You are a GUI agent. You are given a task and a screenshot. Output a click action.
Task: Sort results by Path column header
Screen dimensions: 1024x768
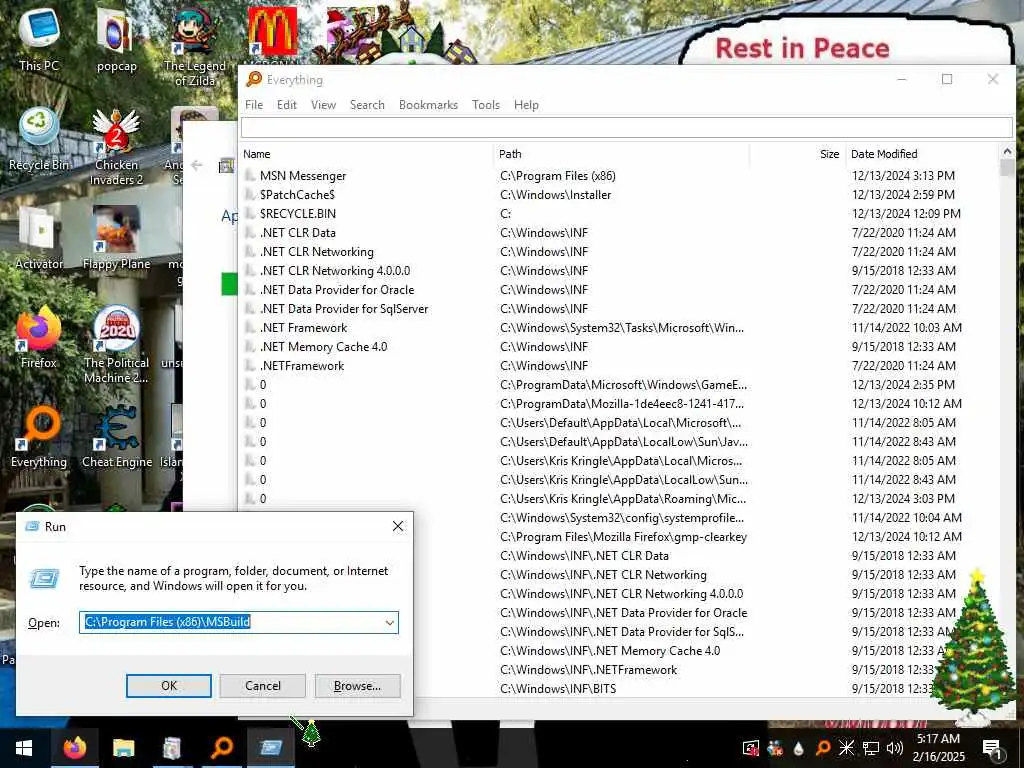[622, 154]
